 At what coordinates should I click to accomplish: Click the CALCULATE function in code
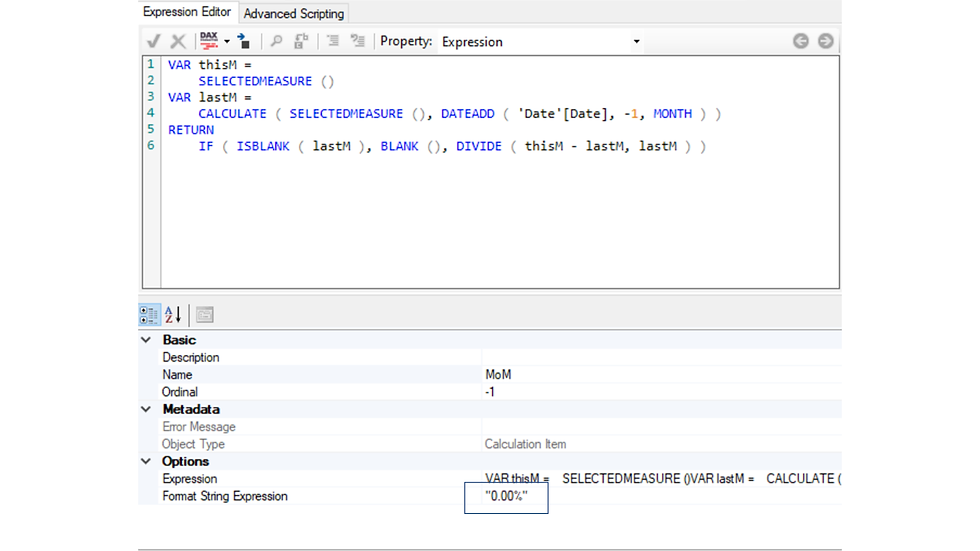[x=232, y=114]
